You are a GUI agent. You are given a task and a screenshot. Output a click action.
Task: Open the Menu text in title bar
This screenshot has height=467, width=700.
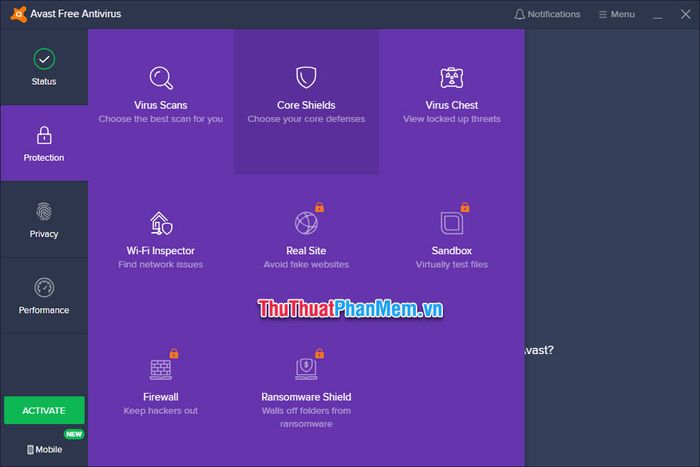623,14
